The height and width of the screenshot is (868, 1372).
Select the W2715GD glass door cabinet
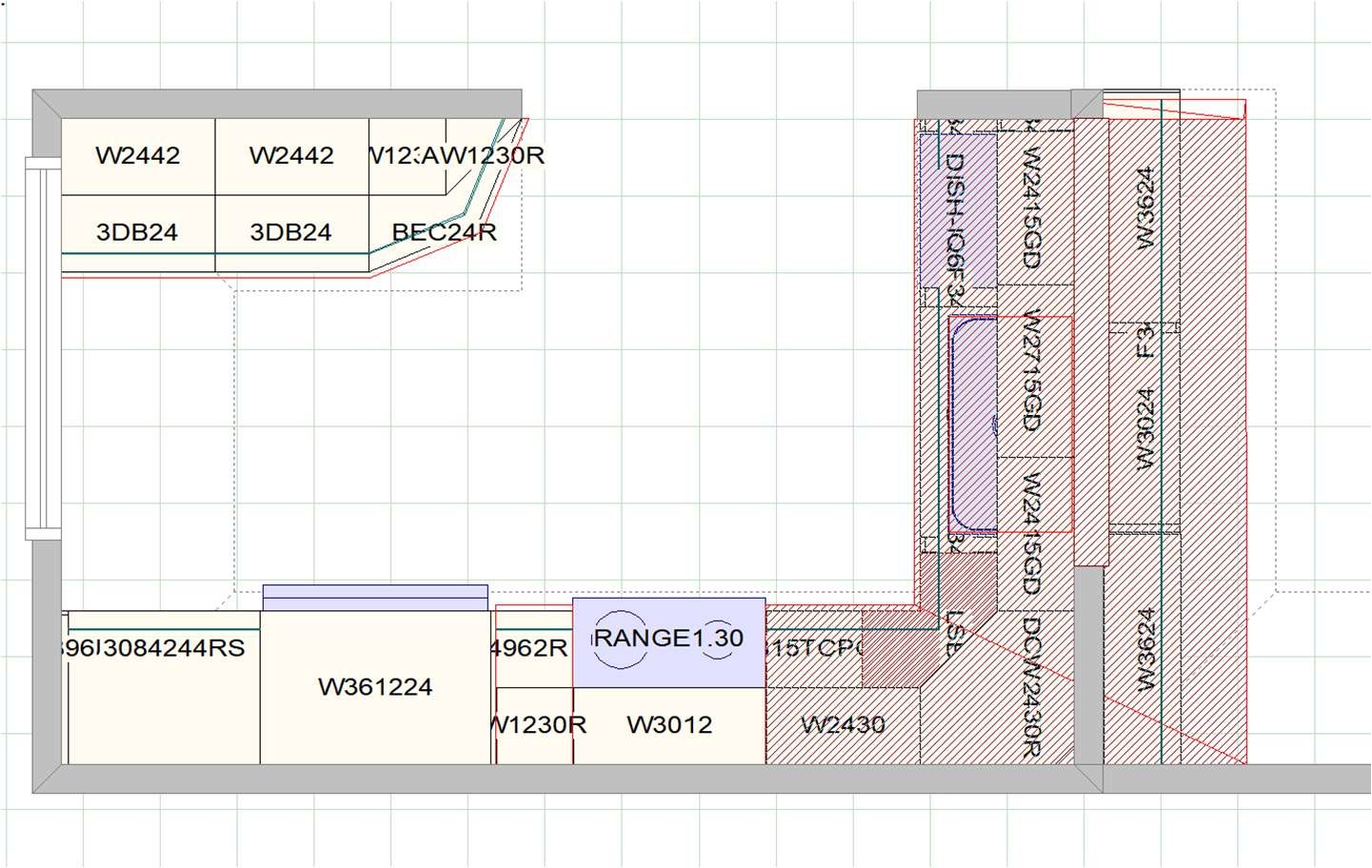click(x=1034, y=371)
